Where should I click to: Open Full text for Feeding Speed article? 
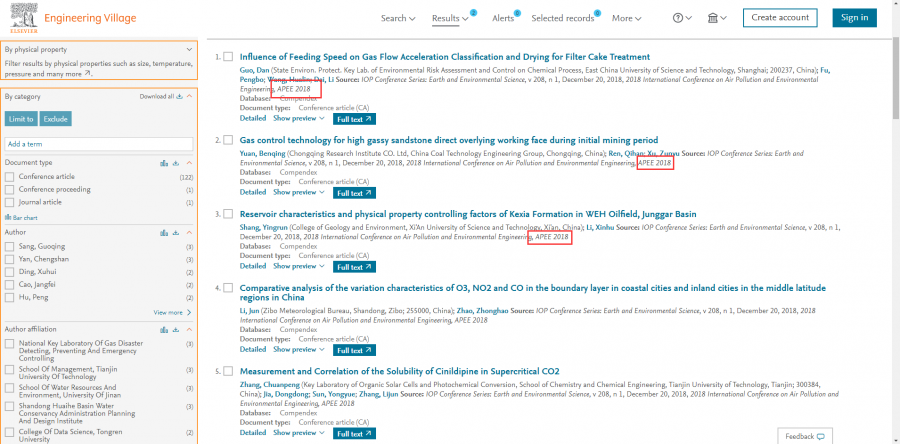click(354, 119)
